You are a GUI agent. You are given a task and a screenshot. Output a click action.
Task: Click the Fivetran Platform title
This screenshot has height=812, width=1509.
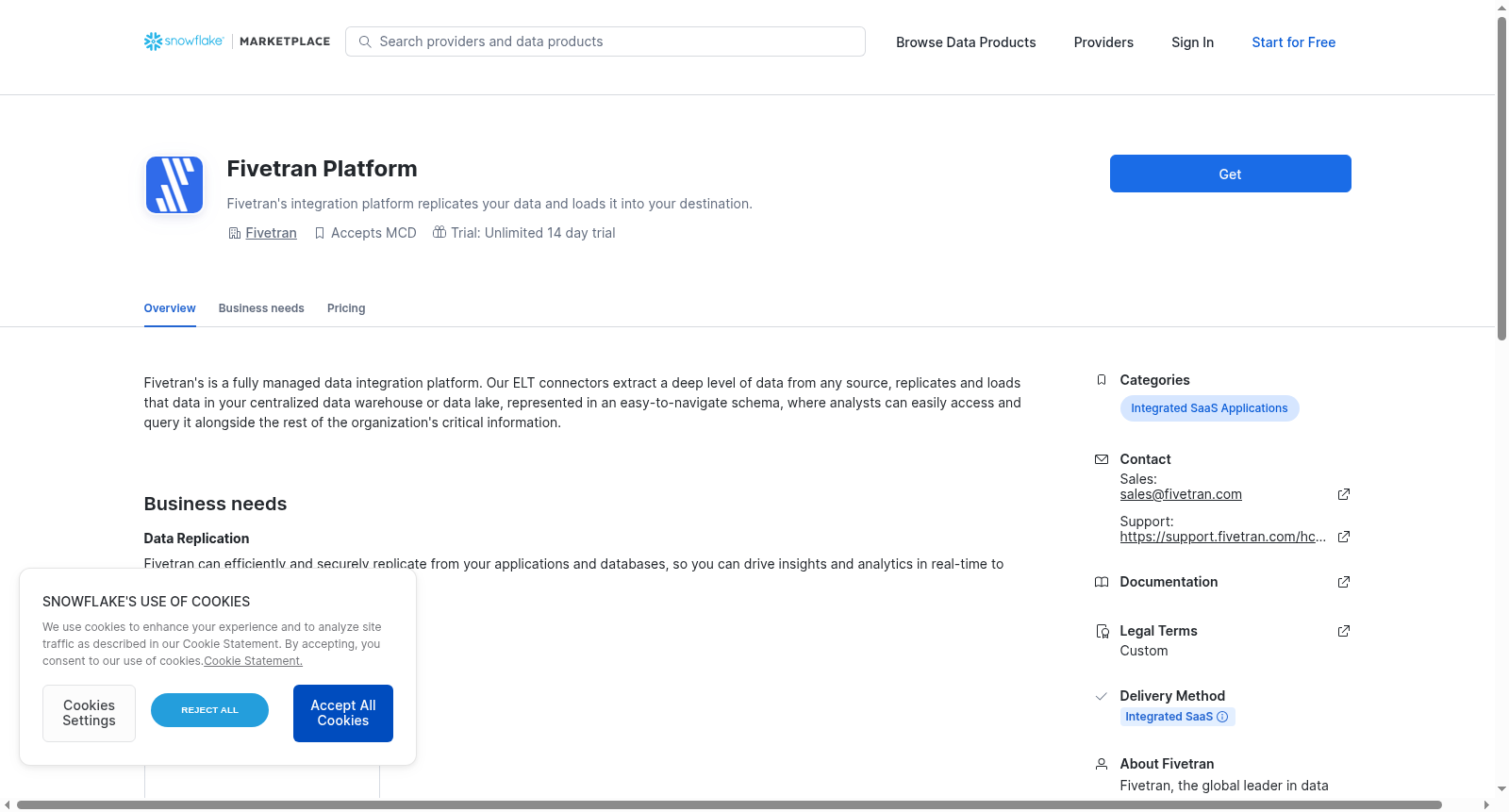(x=322, y=169)
